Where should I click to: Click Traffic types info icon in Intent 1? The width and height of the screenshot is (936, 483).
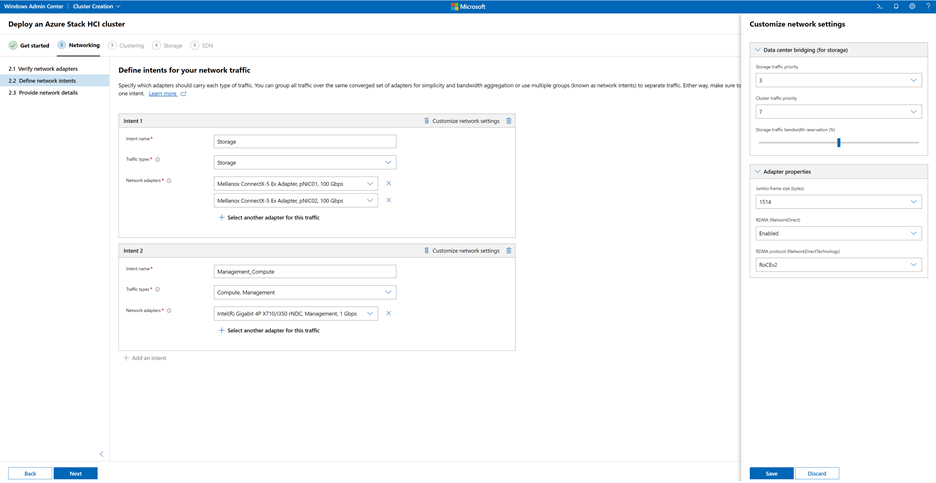158,159
